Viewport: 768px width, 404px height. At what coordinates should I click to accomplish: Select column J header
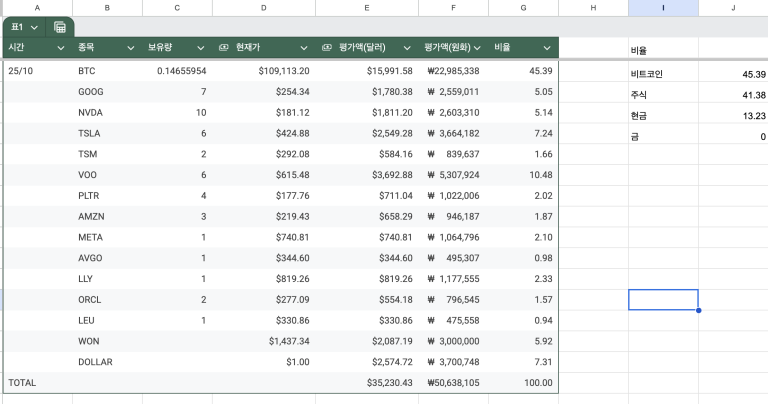click(733, 8)
